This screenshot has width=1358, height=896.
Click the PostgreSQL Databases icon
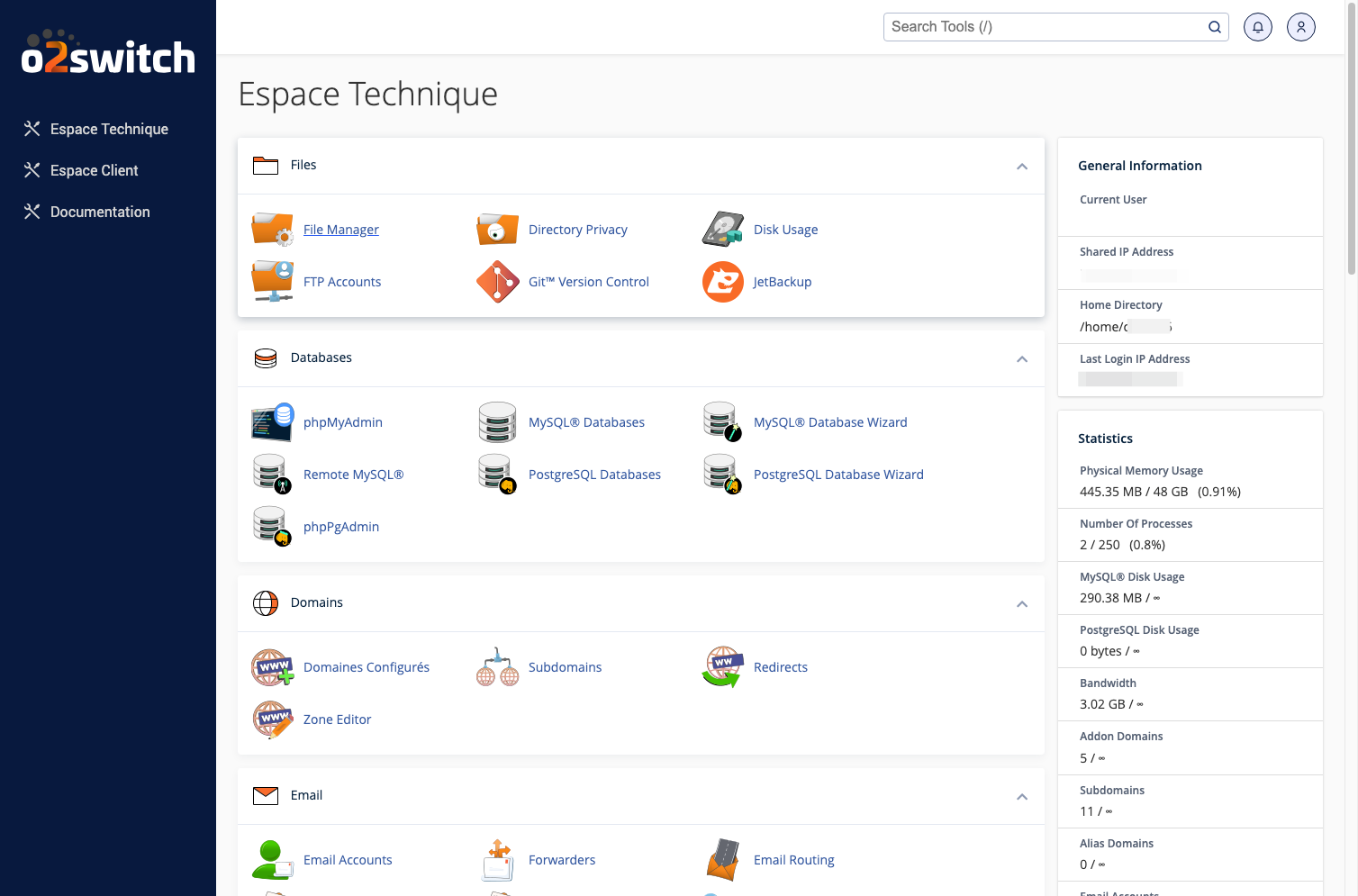[x=497, y=475]
